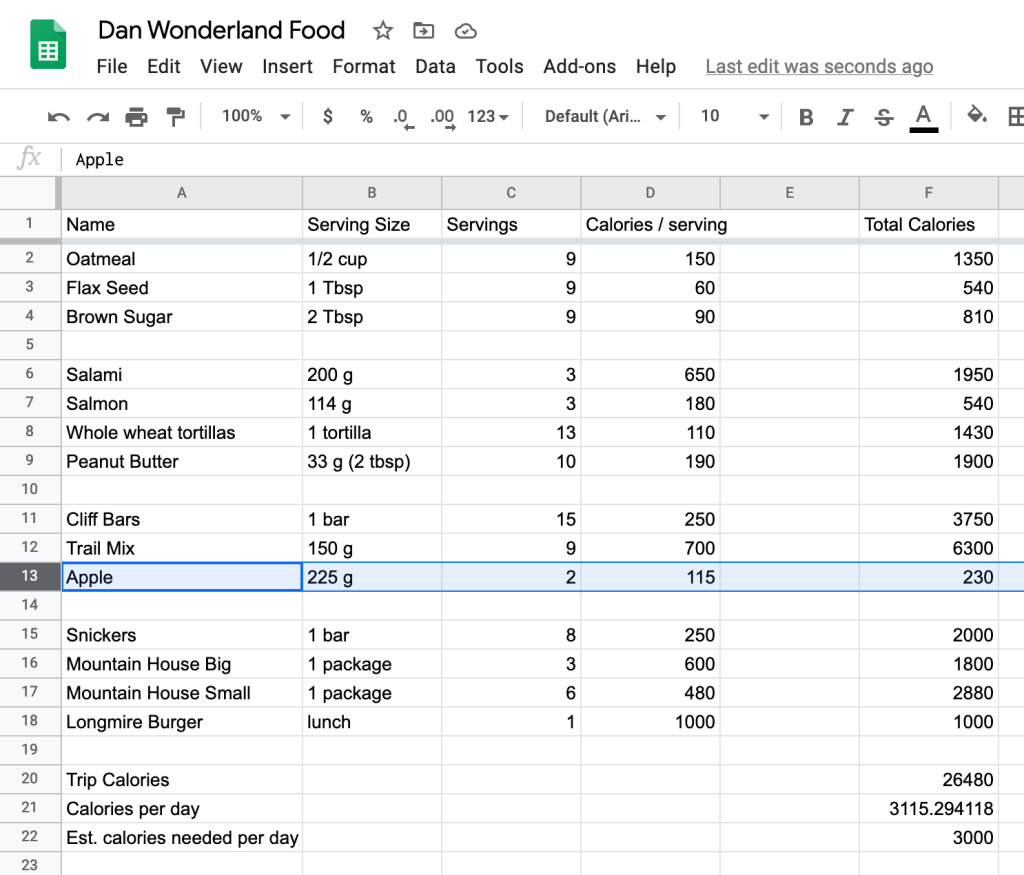This screenshot has width=1024, height=875.
Task: Toggle bold formatting
Action: point(806,117)
